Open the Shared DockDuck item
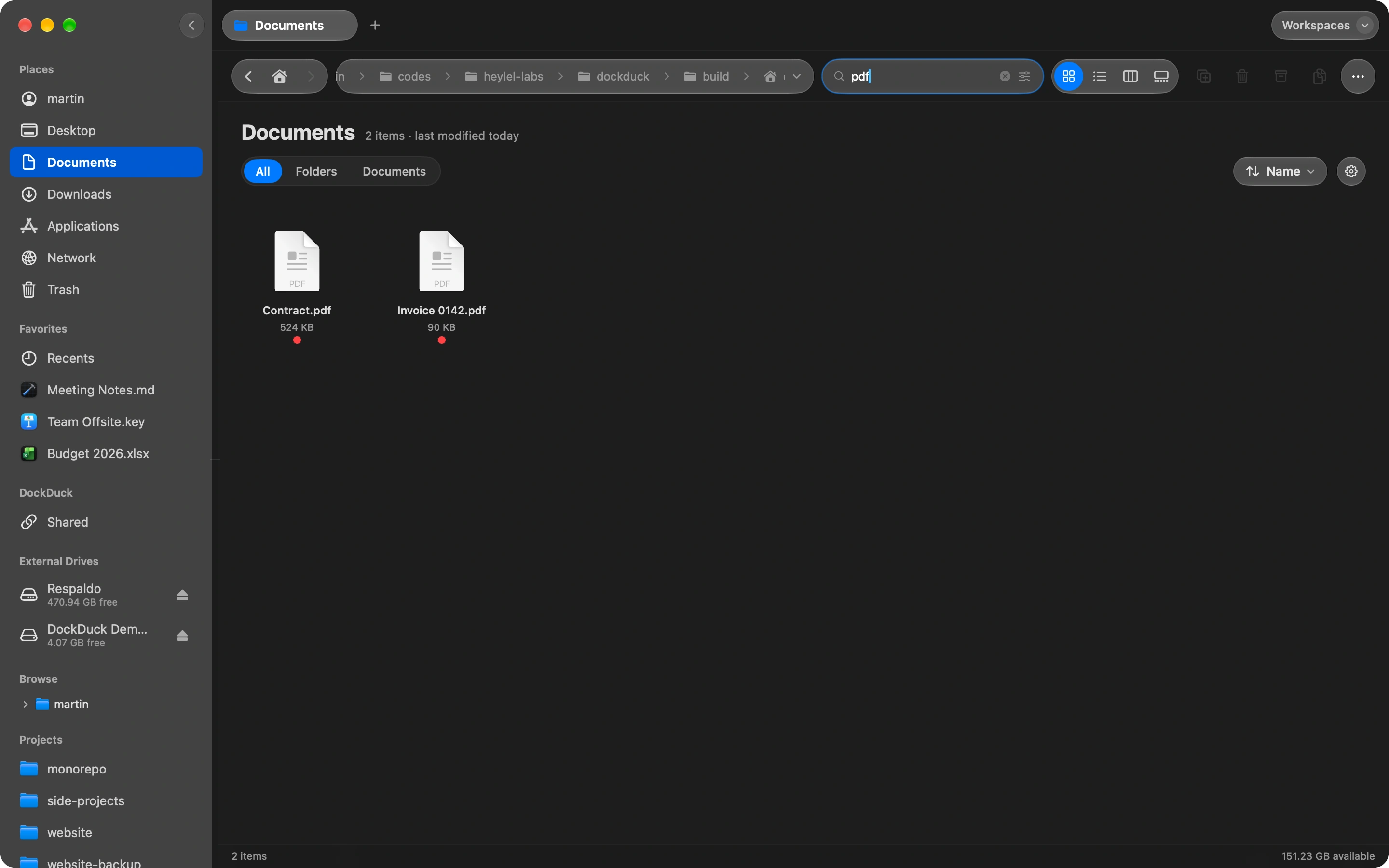This screenshot has width=1389, height=868. click(x=106, y=522)
